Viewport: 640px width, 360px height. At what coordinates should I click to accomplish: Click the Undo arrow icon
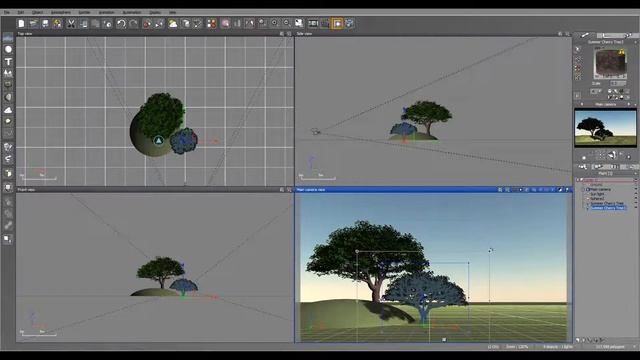pos(121,24)
